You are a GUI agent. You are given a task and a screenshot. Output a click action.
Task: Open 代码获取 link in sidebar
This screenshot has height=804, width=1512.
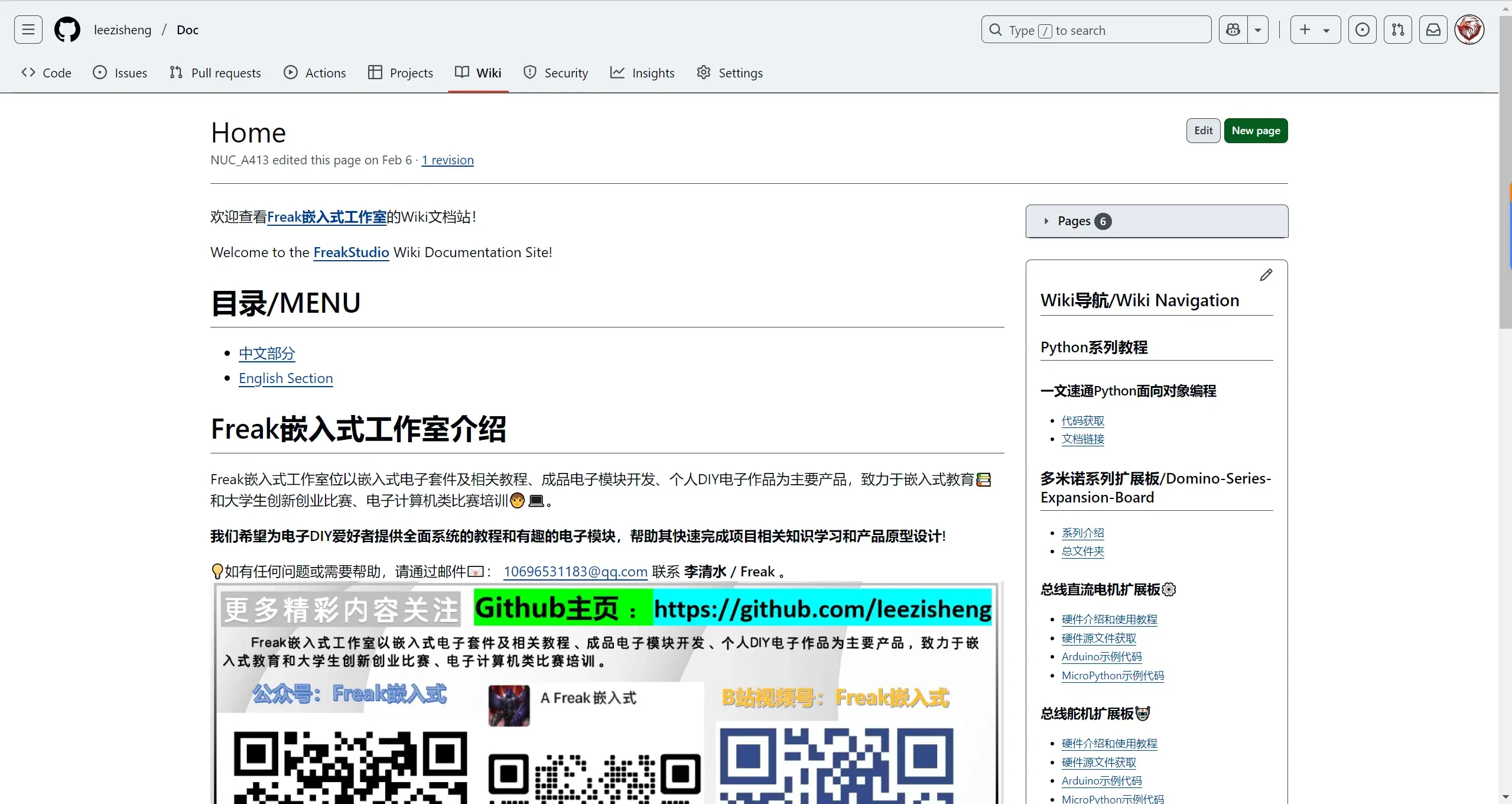(x=1082, y=421)
